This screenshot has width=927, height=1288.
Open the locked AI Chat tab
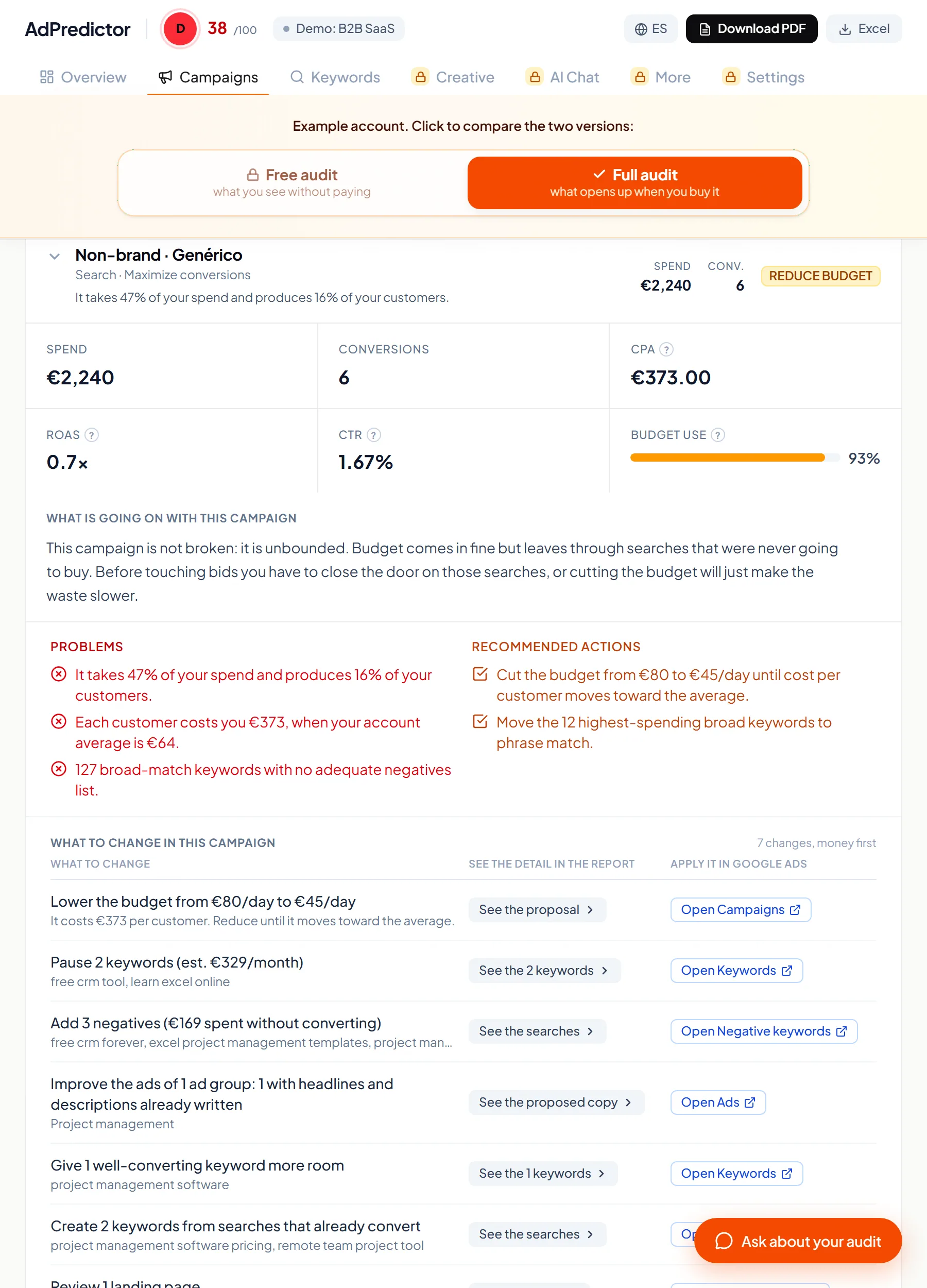pyautogui.click(x=562, y=77)
